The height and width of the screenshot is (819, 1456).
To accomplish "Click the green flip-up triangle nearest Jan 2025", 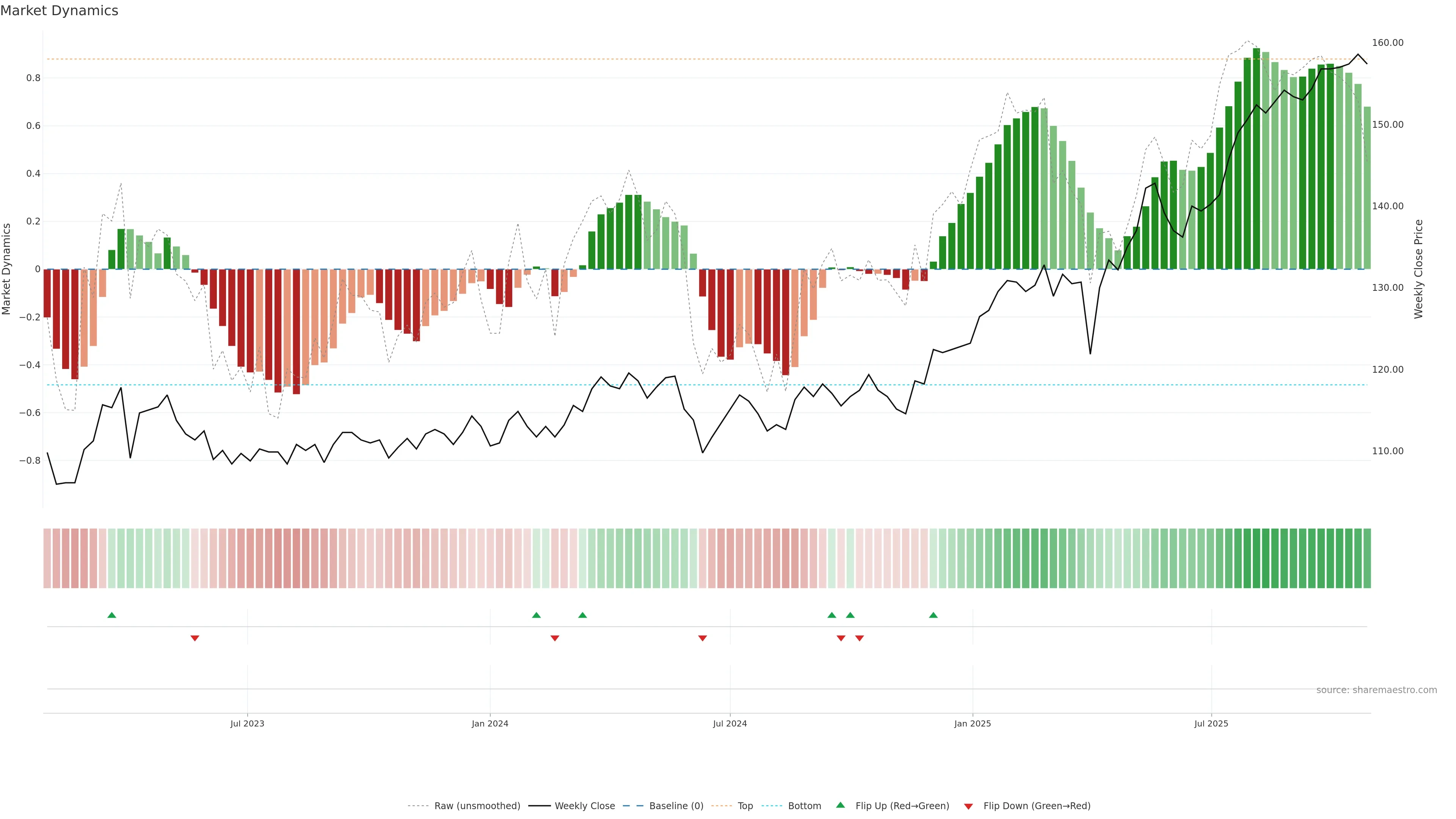I will pos(933,615).
